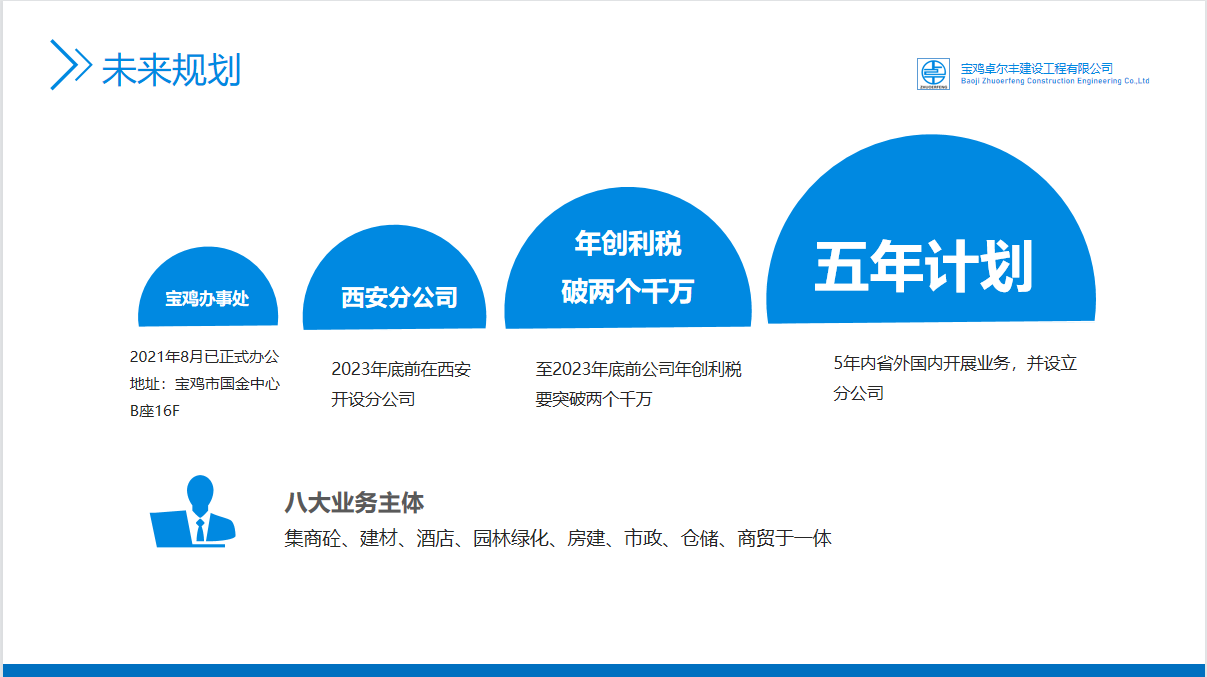Select the 五年计划 large semicircle
This screenshot has height=677, width=1207.
coord(931,229)
